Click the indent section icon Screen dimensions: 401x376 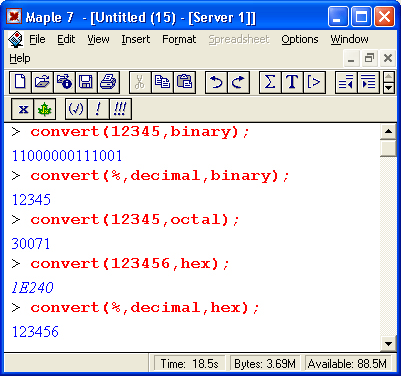coord(368,82)
